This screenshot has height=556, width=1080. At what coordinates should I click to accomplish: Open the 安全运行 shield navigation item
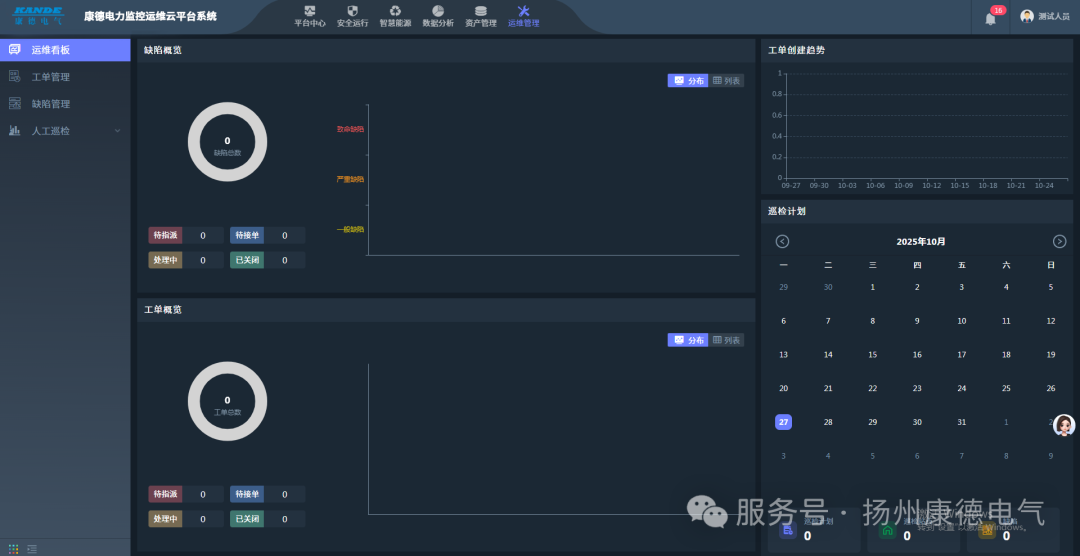[x=352, y=16]
